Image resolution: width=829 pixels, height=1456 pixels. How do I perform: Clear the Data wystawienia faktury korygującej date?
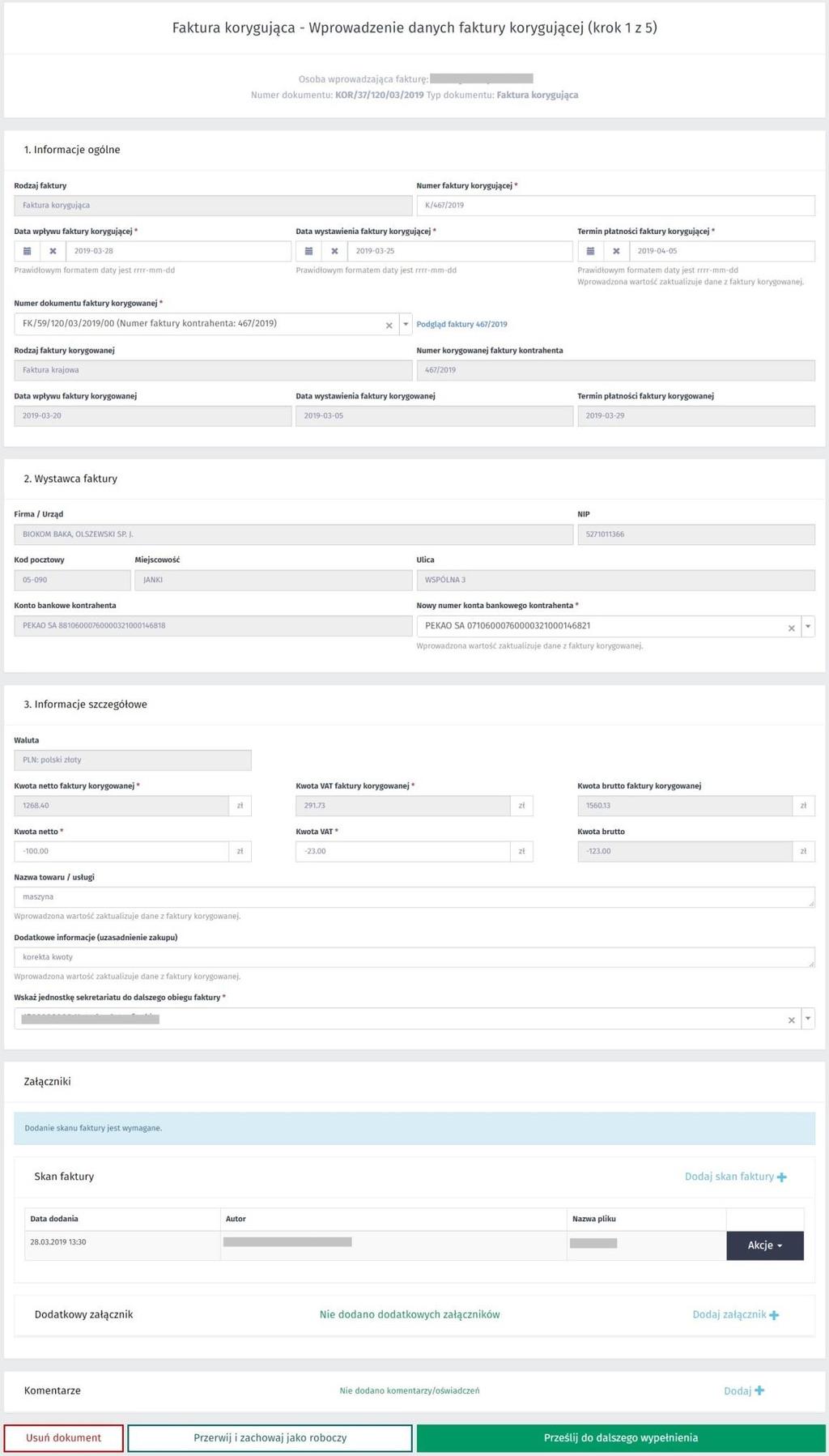pyautogui.click(x=334, y=251)
